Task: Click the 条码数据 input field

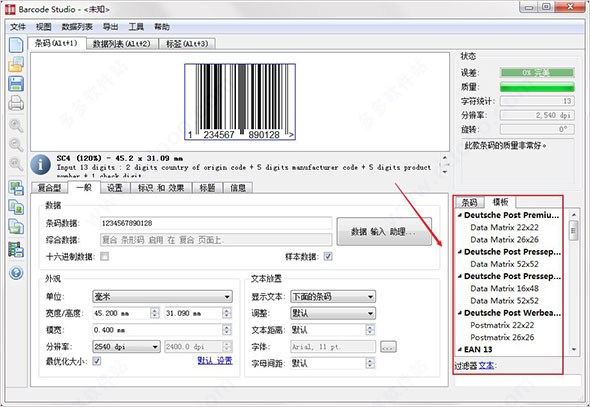Action: coord(216,223)
